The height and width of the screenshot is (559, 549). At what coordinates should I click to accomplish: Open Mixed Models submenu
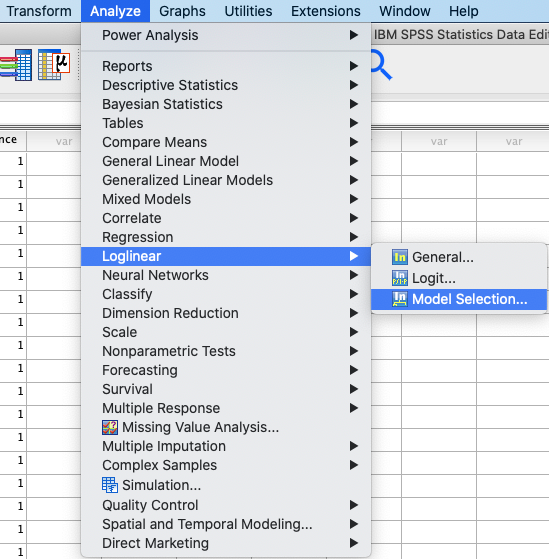[x=226, y=199]
